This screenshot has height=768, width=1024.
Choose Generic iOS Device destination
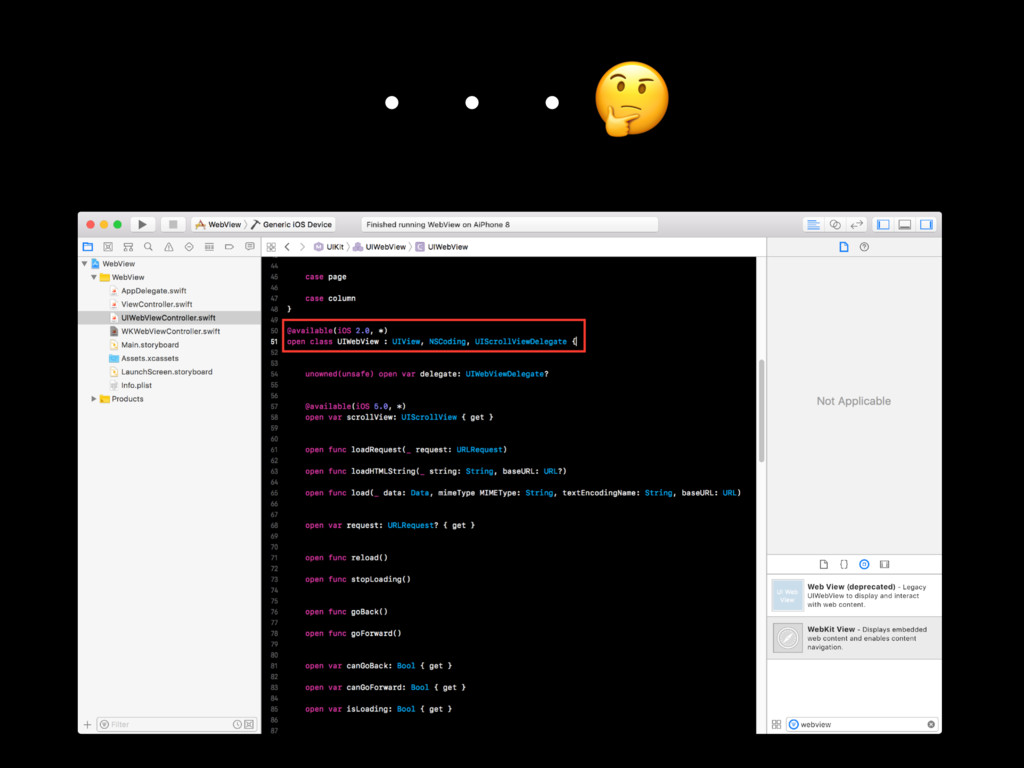292,224
